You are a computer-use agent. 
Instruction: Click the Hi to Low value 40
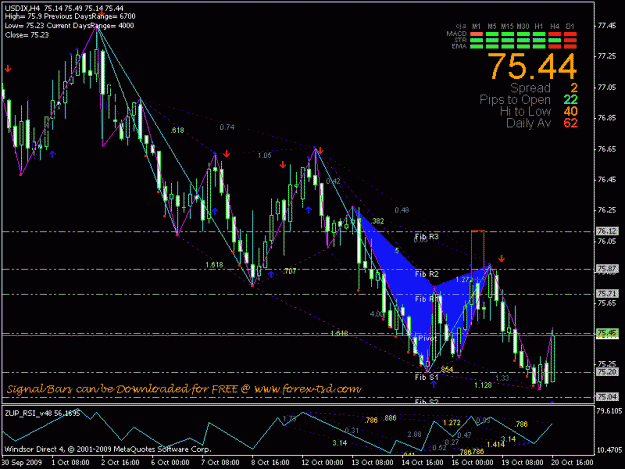coord(570,111)
